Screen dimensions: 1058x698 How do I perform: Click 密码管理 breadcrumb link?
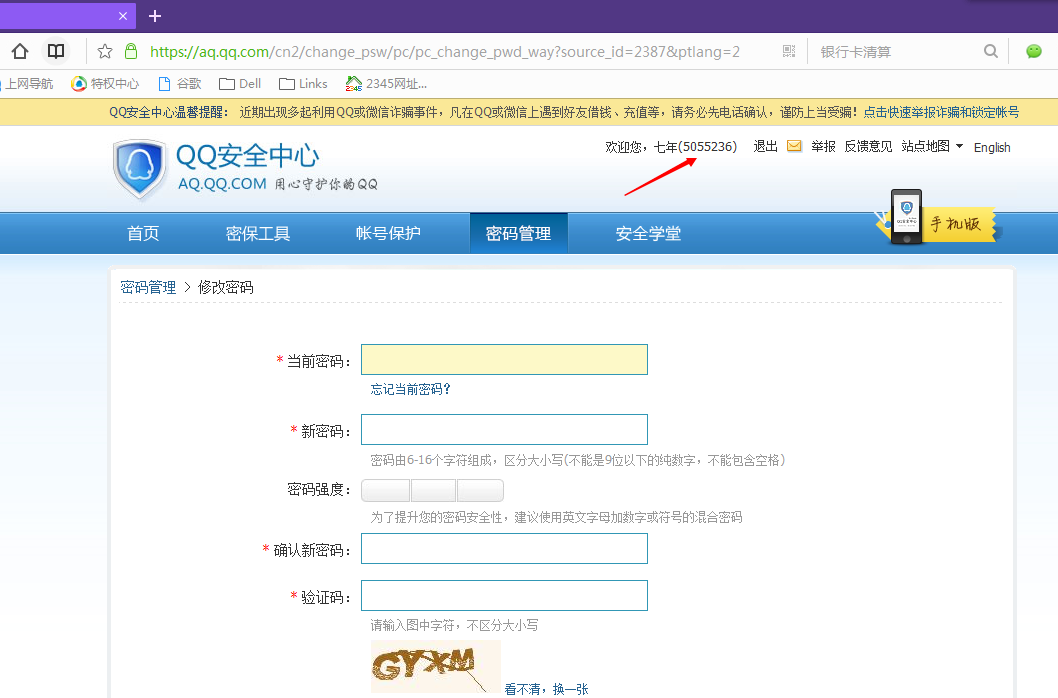148,288
